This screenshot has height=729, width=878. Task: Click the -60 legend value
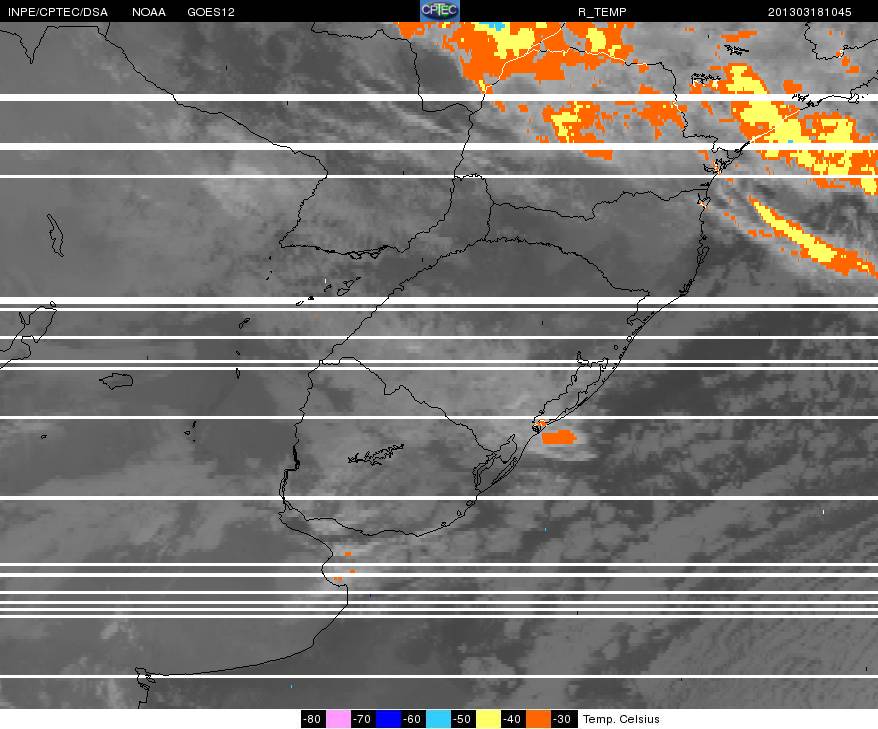coord(413,719)
